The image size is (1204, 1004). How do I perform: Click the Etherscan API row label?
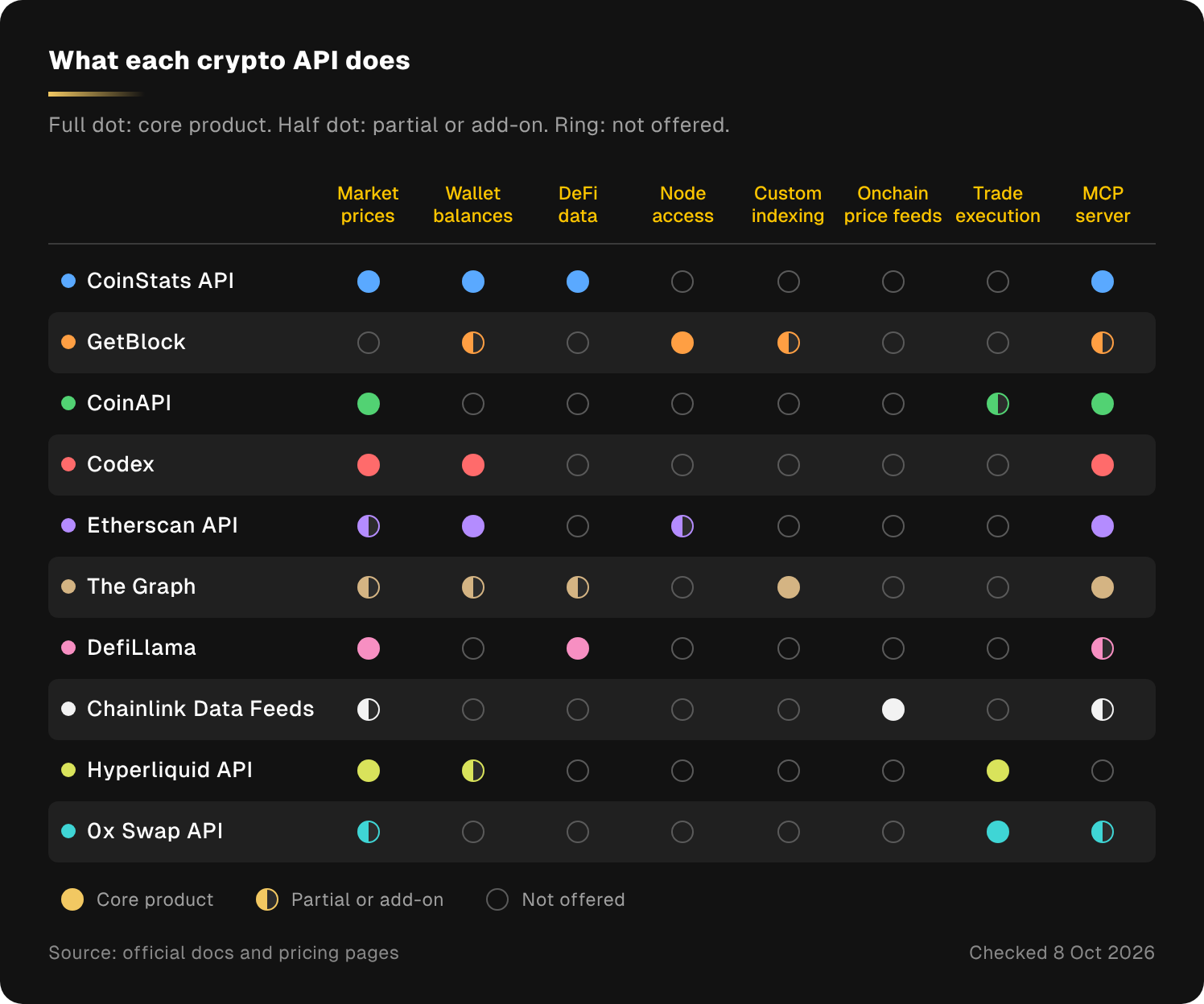[163, 525]
